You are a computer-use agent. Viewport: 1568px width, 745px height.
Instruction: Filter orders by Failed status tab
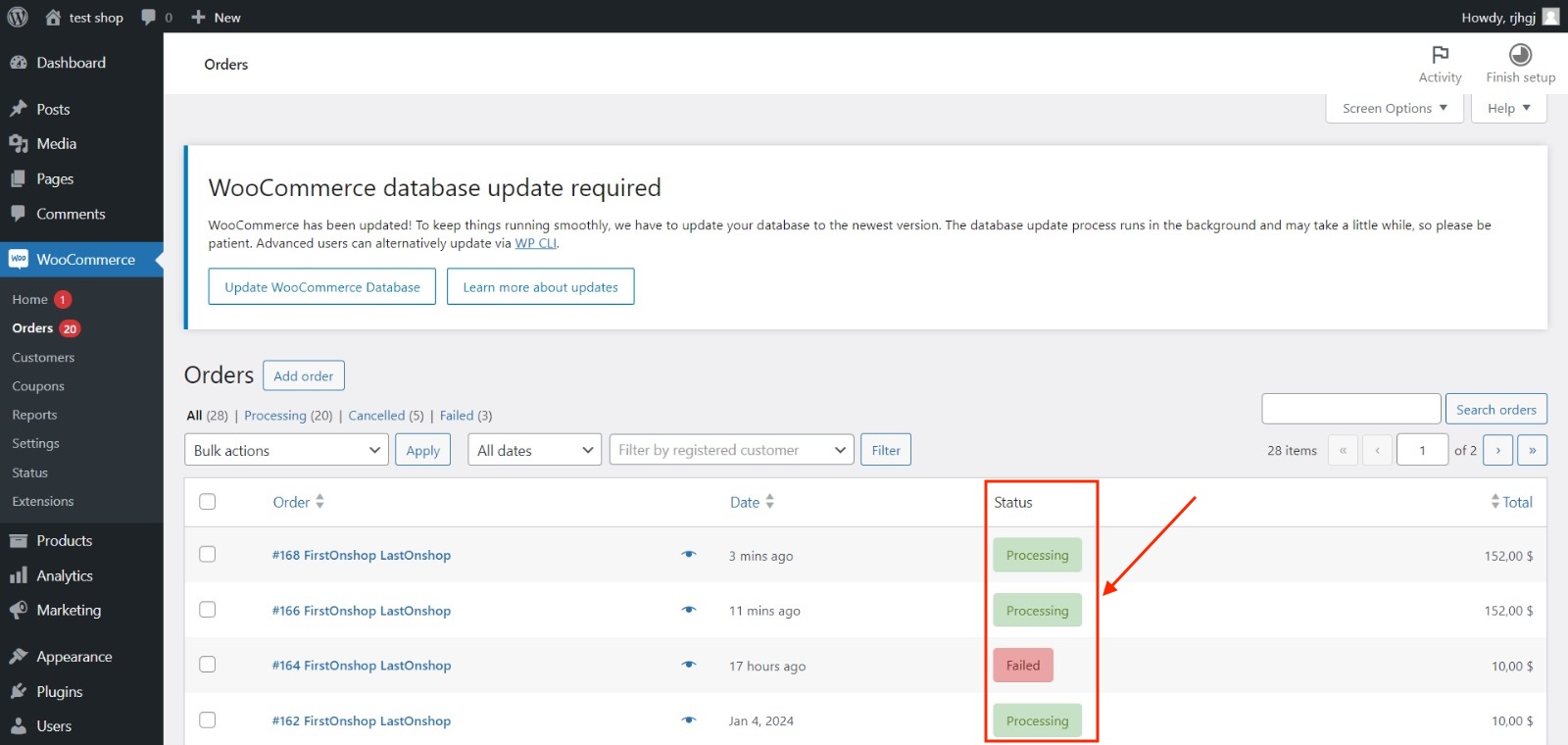[x=457, y=416]
